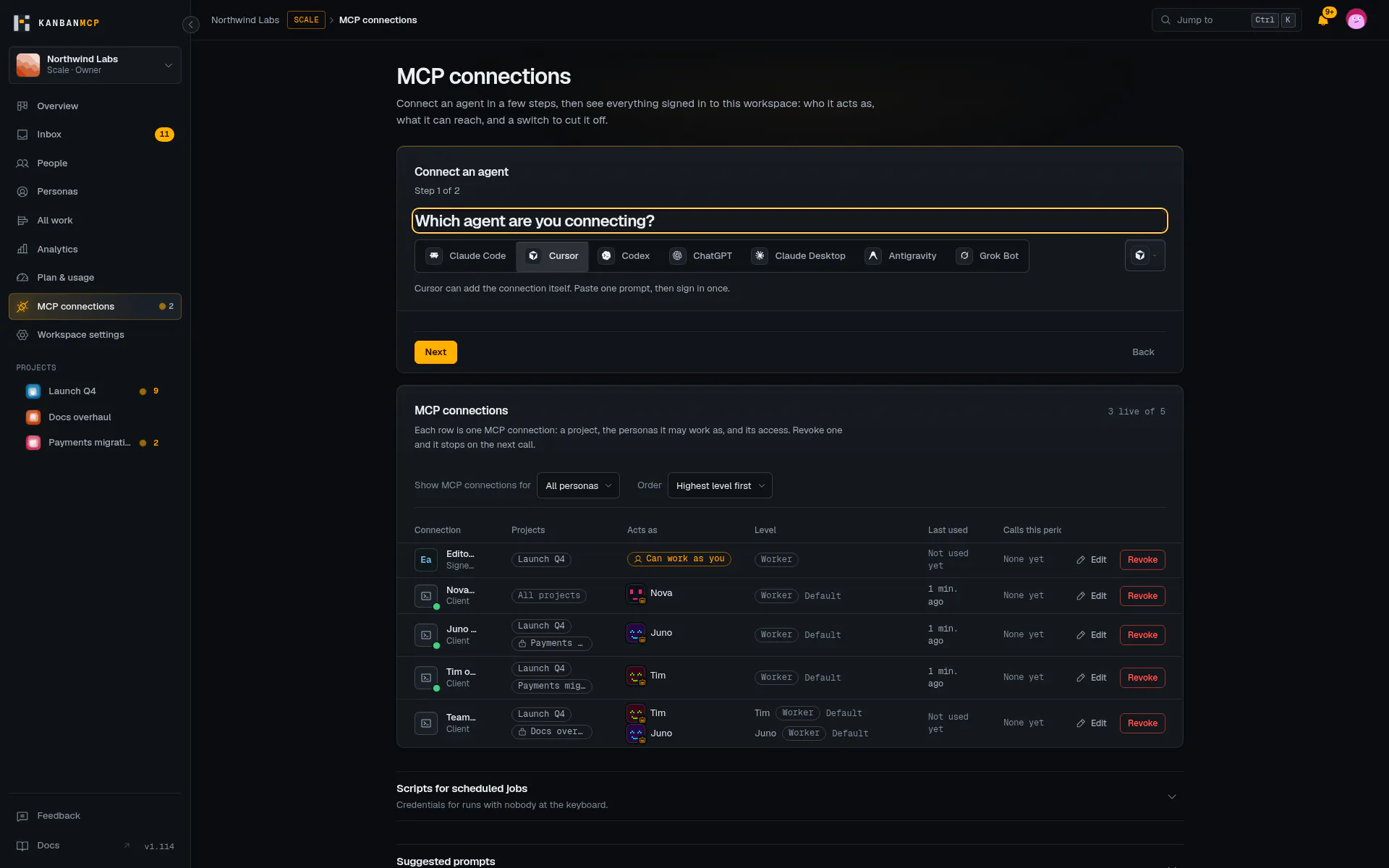Screen dimensions: 1389x868
Task: Click the Plan & usage gauge icon
Action: coord(22,278)
